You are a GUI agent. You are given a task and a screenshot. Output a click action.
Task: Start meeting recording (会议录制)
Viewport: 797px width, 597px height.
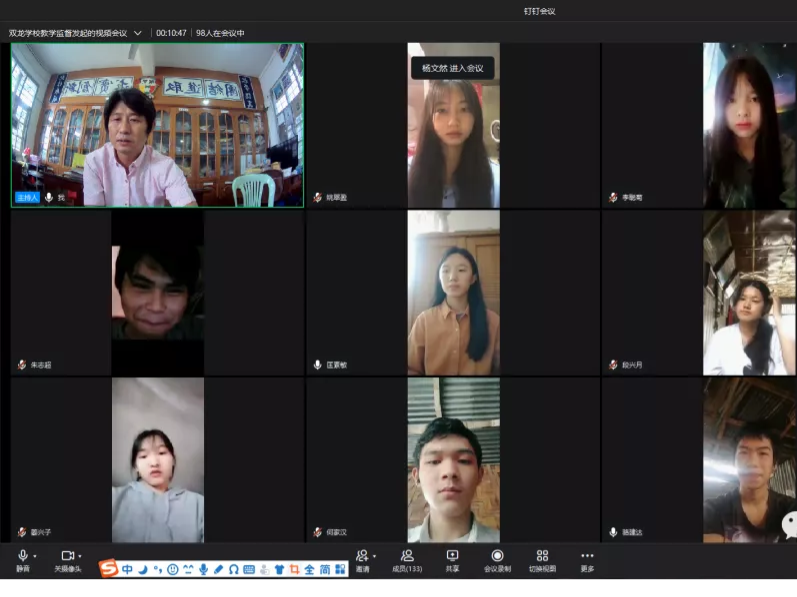click(x=497, y=556)
